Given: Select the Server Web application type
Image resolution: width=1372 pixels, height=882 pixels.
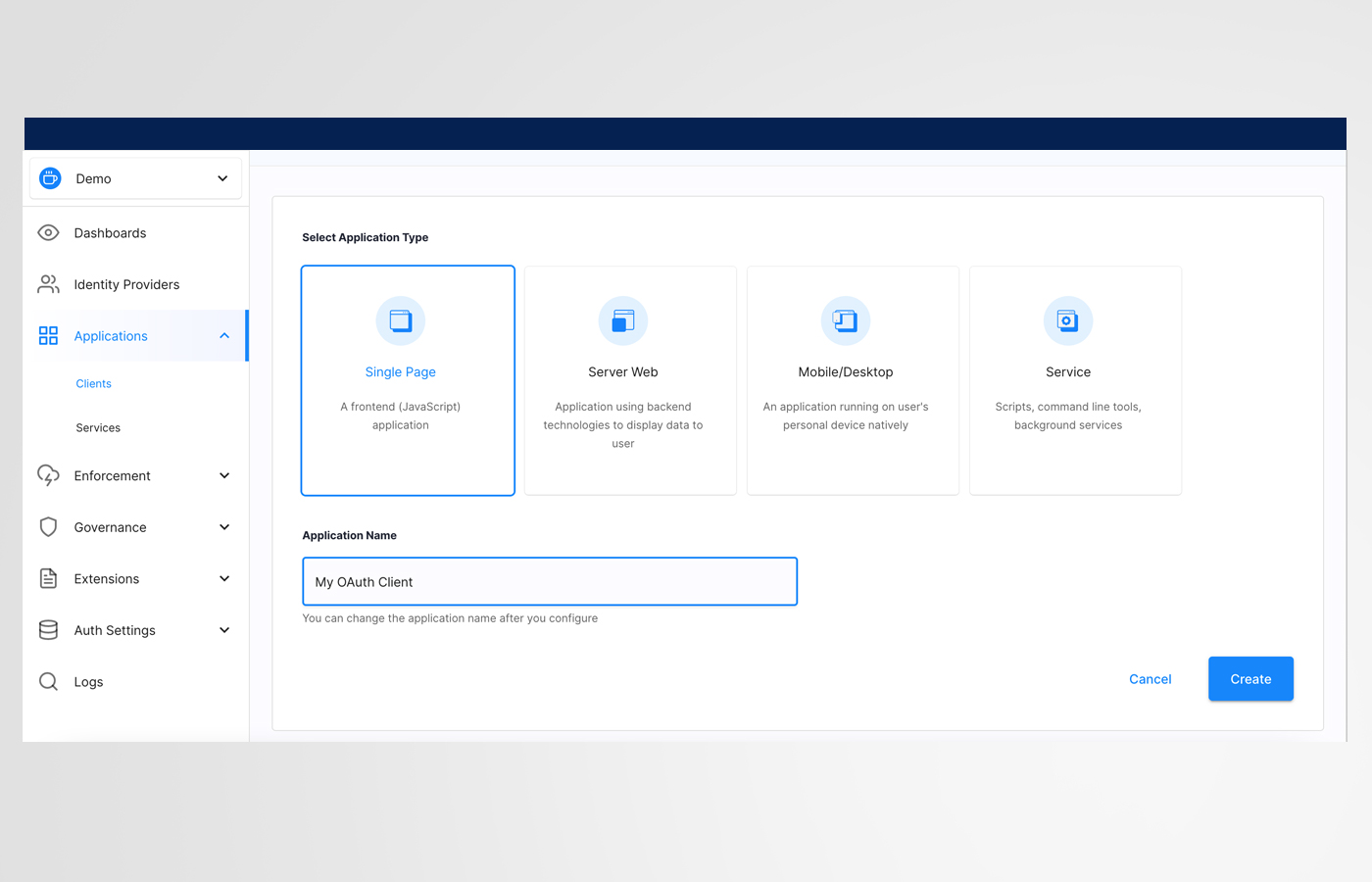Looking at the screenshot, I should pos(630,380).
